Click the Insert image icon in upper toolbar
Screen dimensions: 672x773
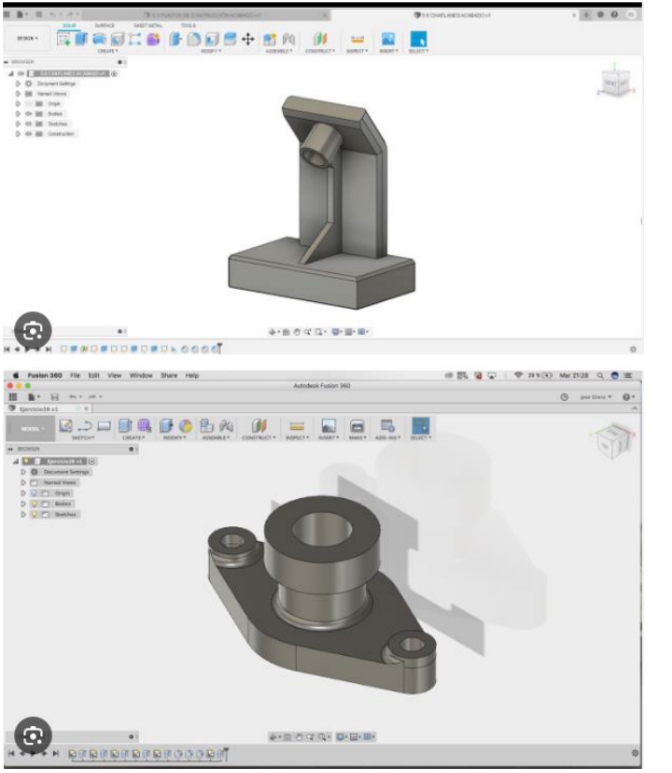click(387, 38)
